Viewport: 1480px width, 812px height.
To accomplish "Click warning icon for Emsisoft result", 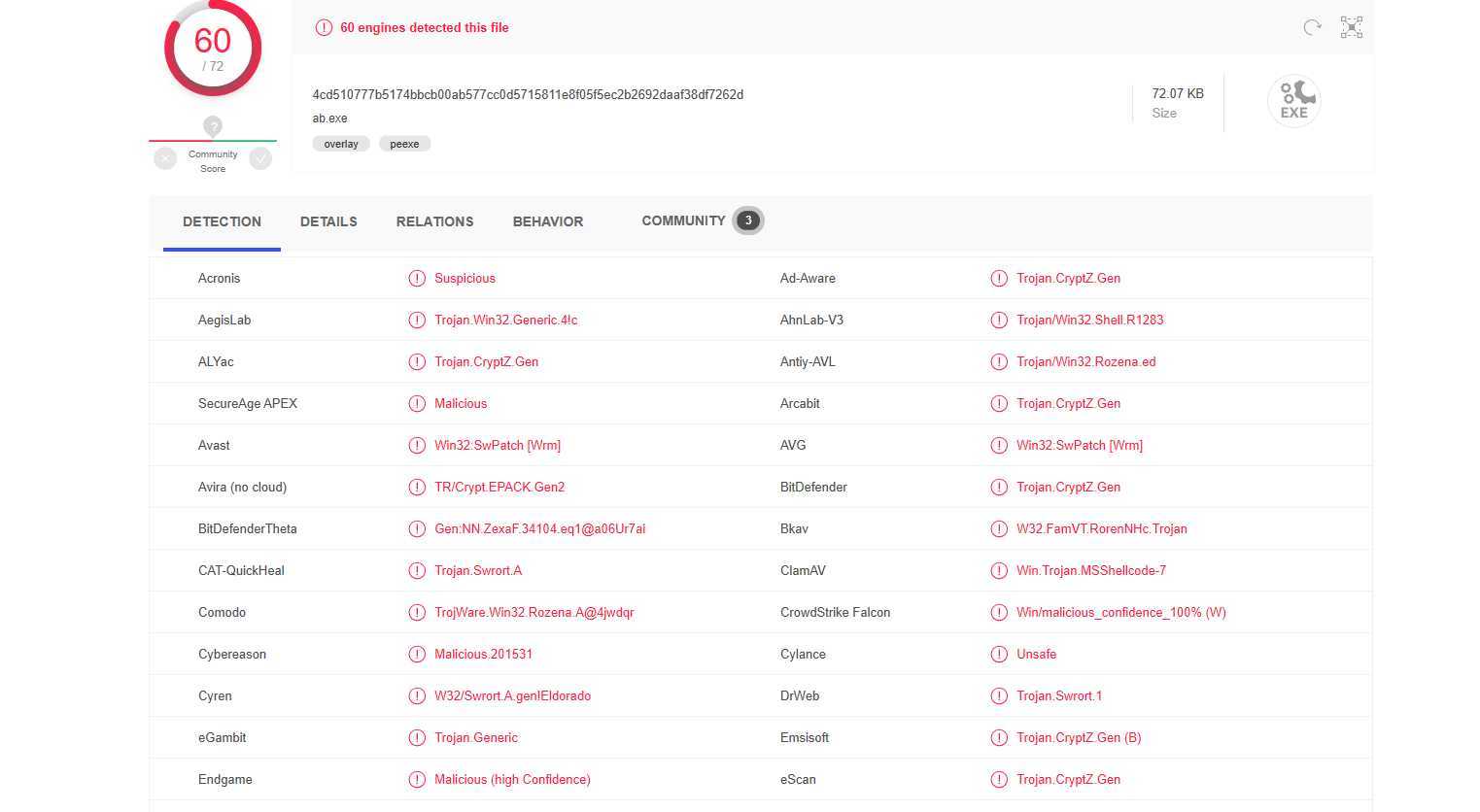I will click(999, 737).
